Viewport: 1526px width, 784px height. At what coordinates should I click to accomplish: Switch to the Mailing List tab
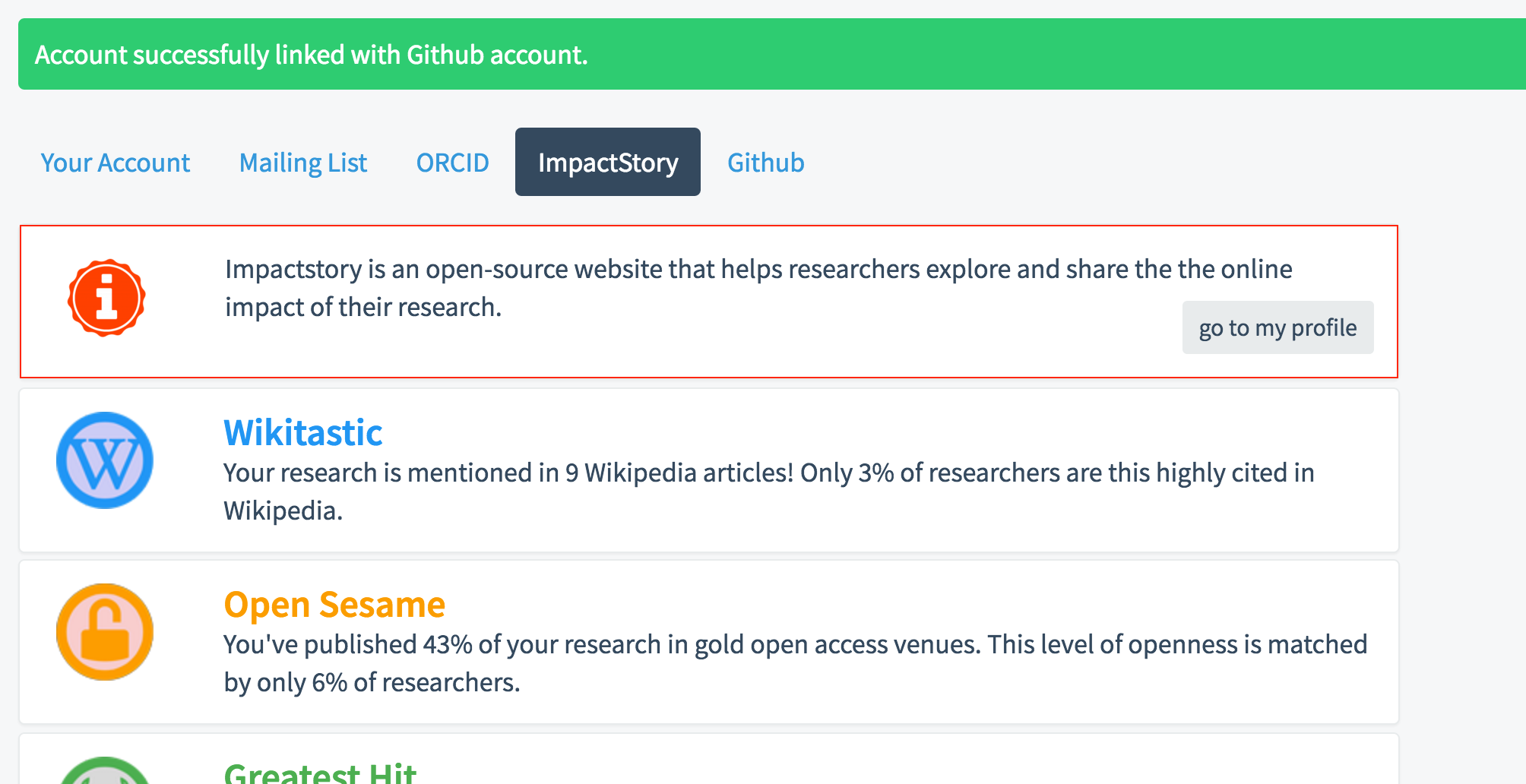(x=302, y=163)
